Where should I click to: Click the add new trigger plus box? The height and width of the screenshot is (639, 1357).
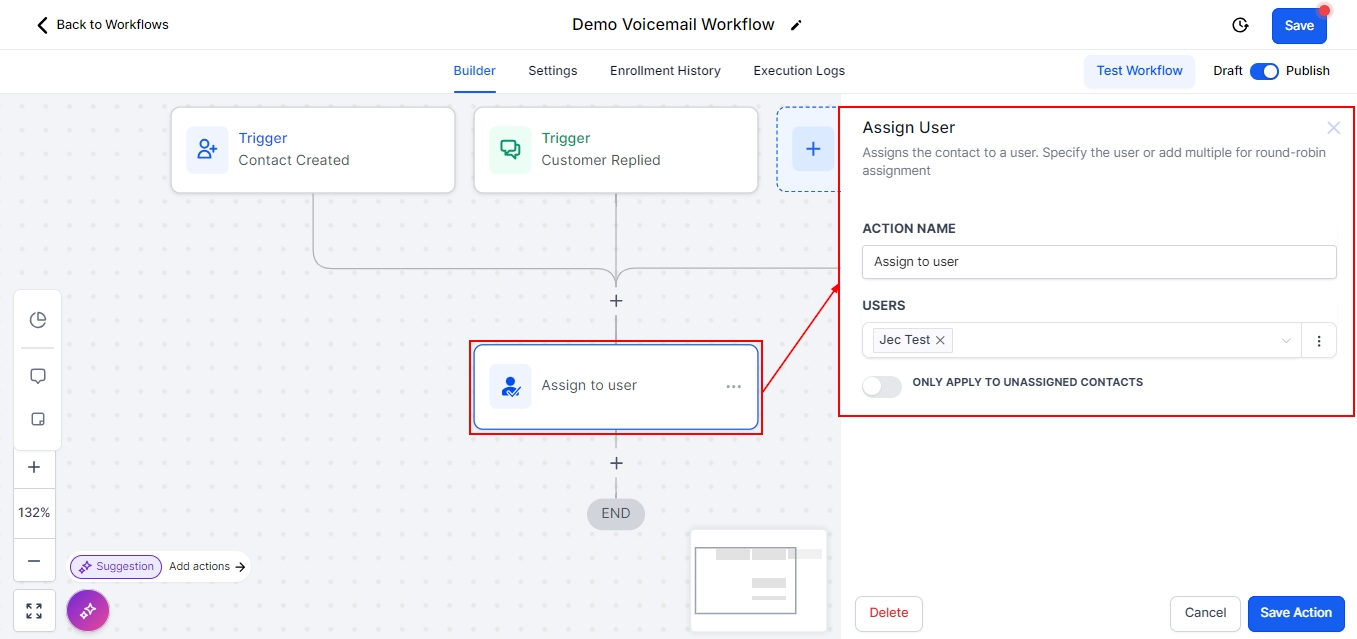813,149
